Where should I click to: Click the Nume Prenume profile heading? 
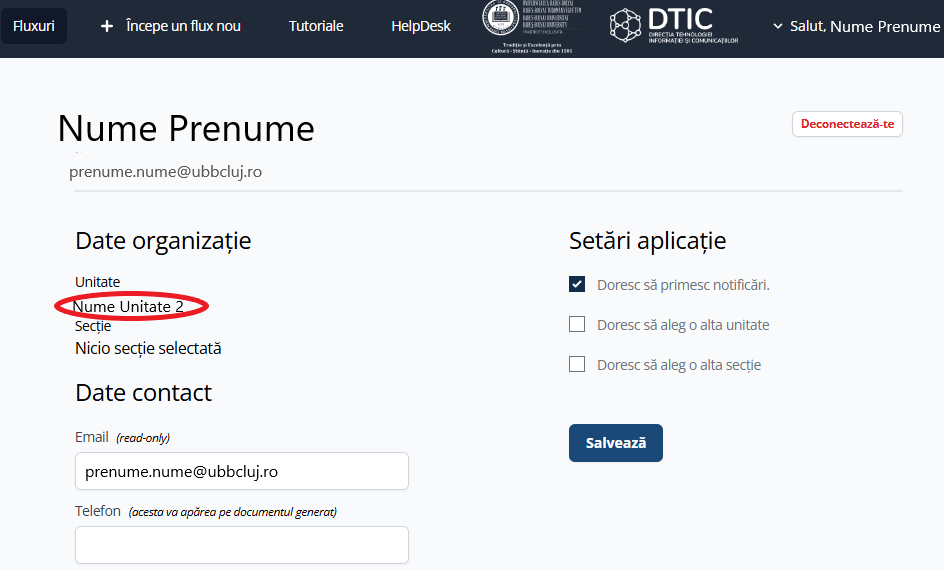[x=186, y=129]
